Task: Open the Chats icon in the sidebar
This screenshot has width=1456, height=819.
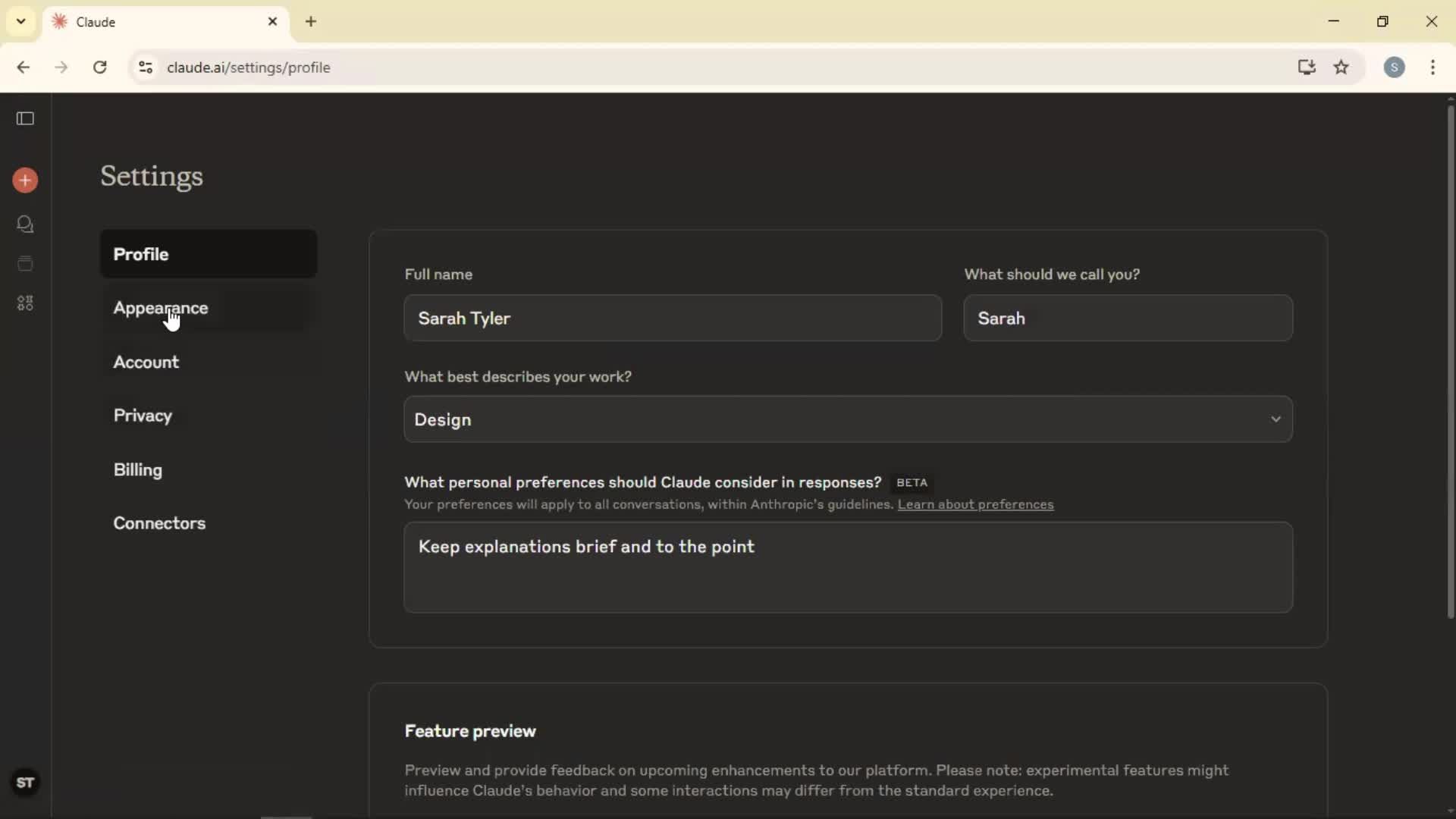Action: pos(25,224)
